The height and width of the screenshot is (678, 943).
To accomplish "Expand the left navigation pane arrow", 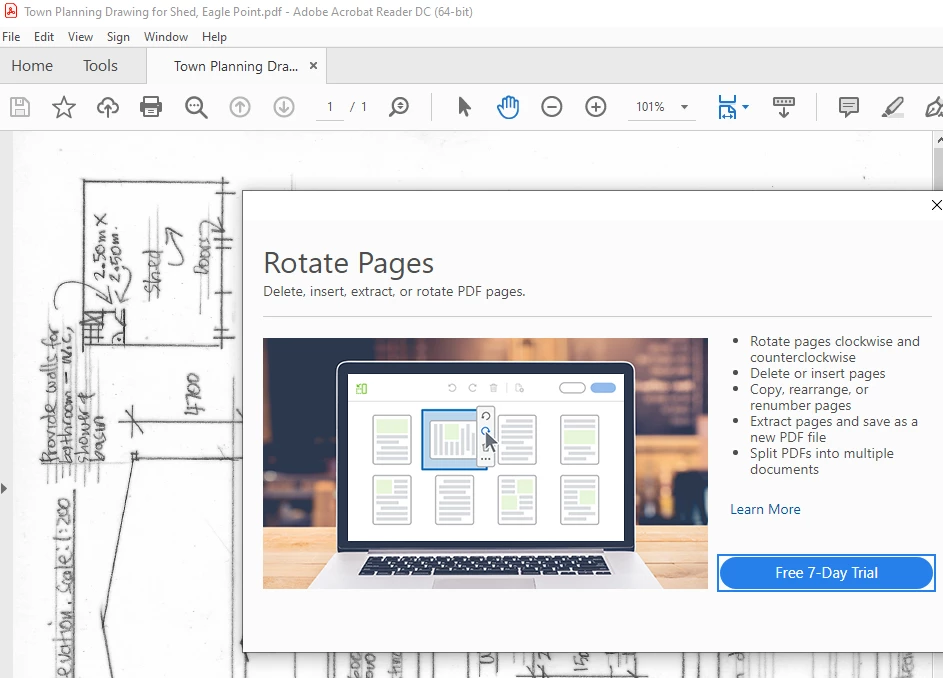I will point(4,488).
